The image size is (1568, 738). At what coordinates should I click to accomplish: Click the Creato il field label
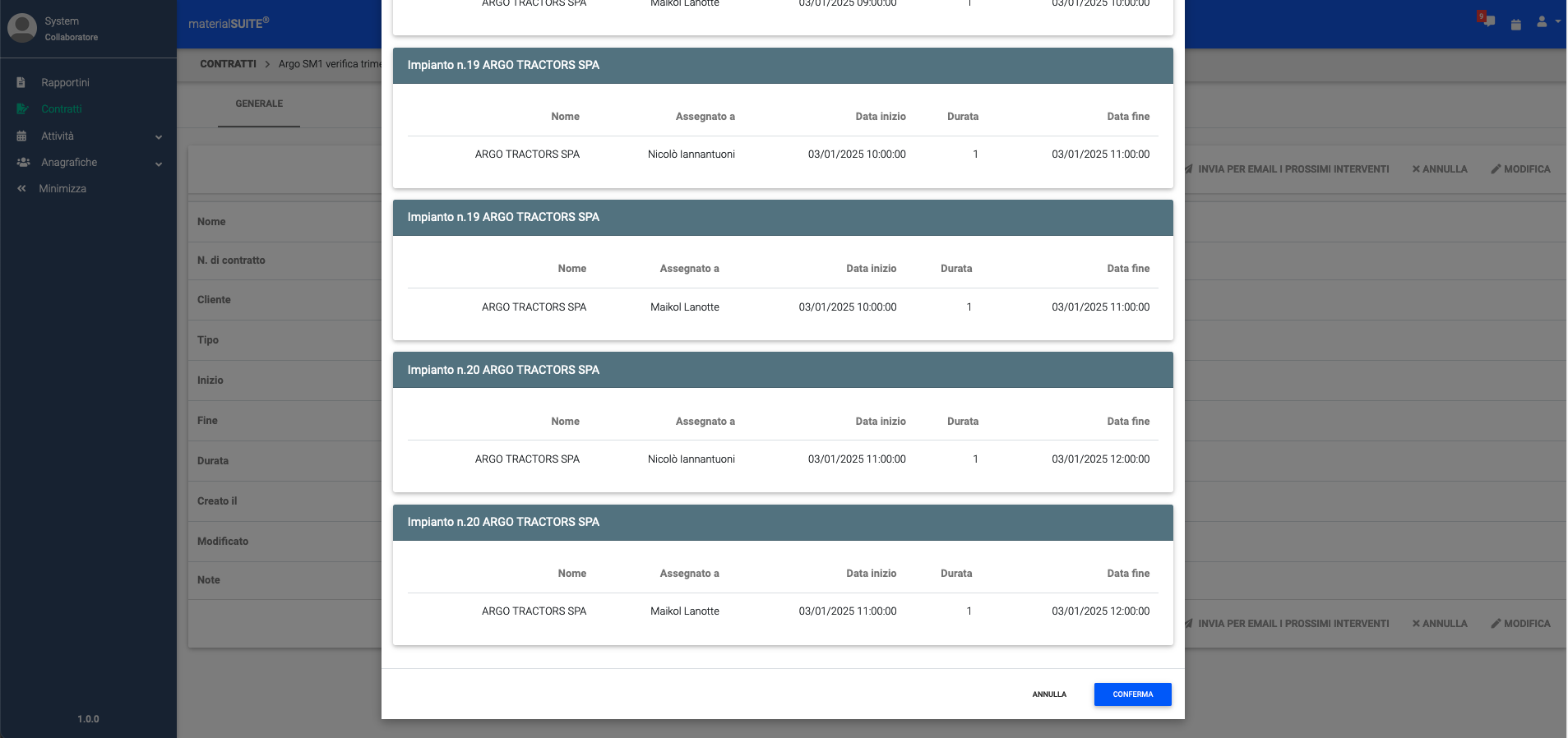(217, 500)
